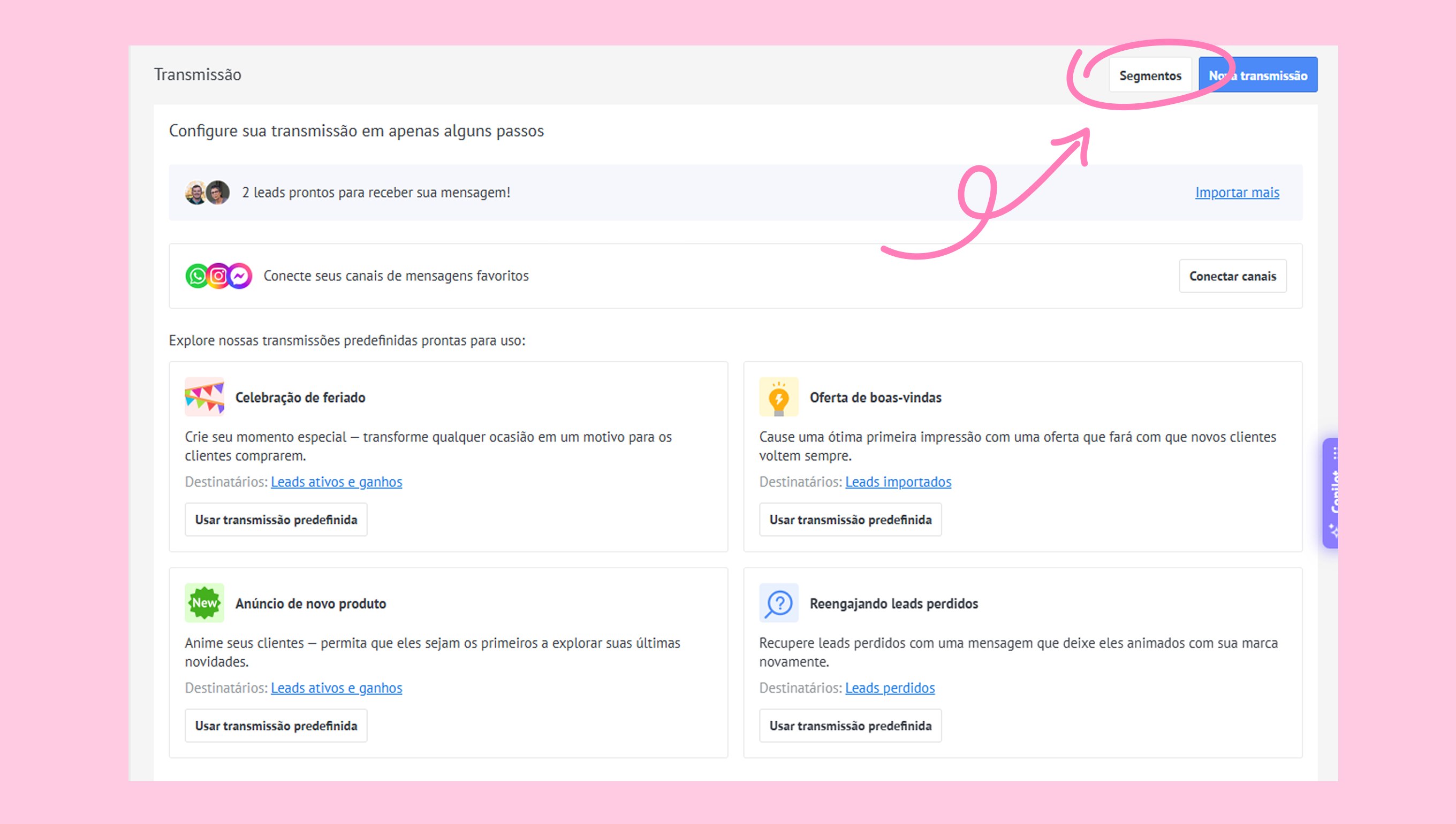Open the Segmentos page
The height and width of the screenshot is (824, 1456).
pyautogui.click(x=1150, y=75)
